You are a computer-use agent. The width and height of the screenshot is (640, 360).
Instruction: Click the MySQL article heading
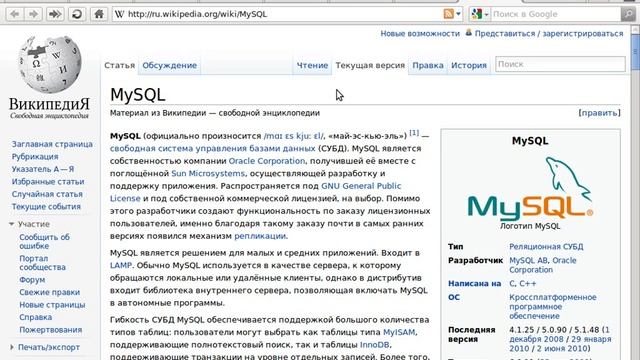point(138,95)
